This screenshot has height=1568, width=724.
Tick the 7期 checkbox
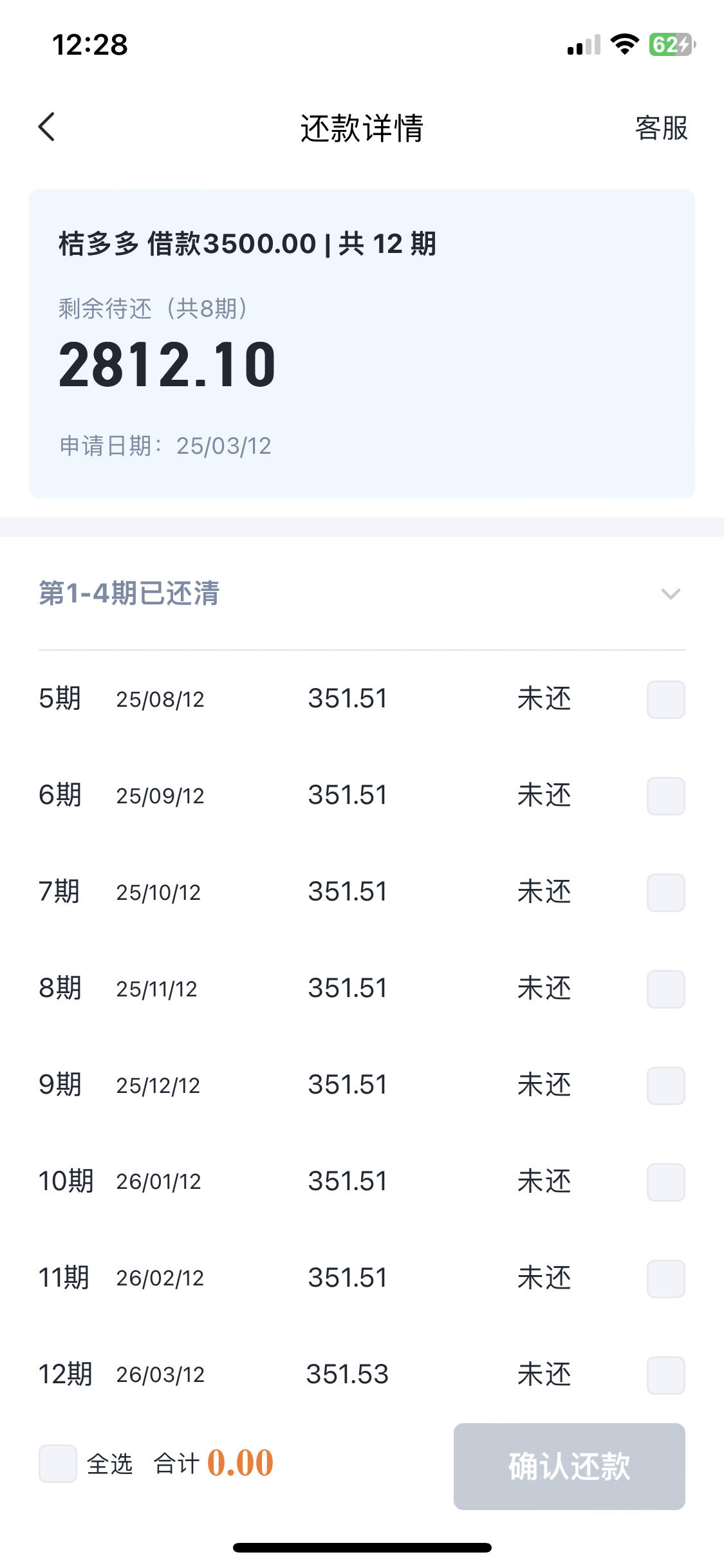(666, 892)
